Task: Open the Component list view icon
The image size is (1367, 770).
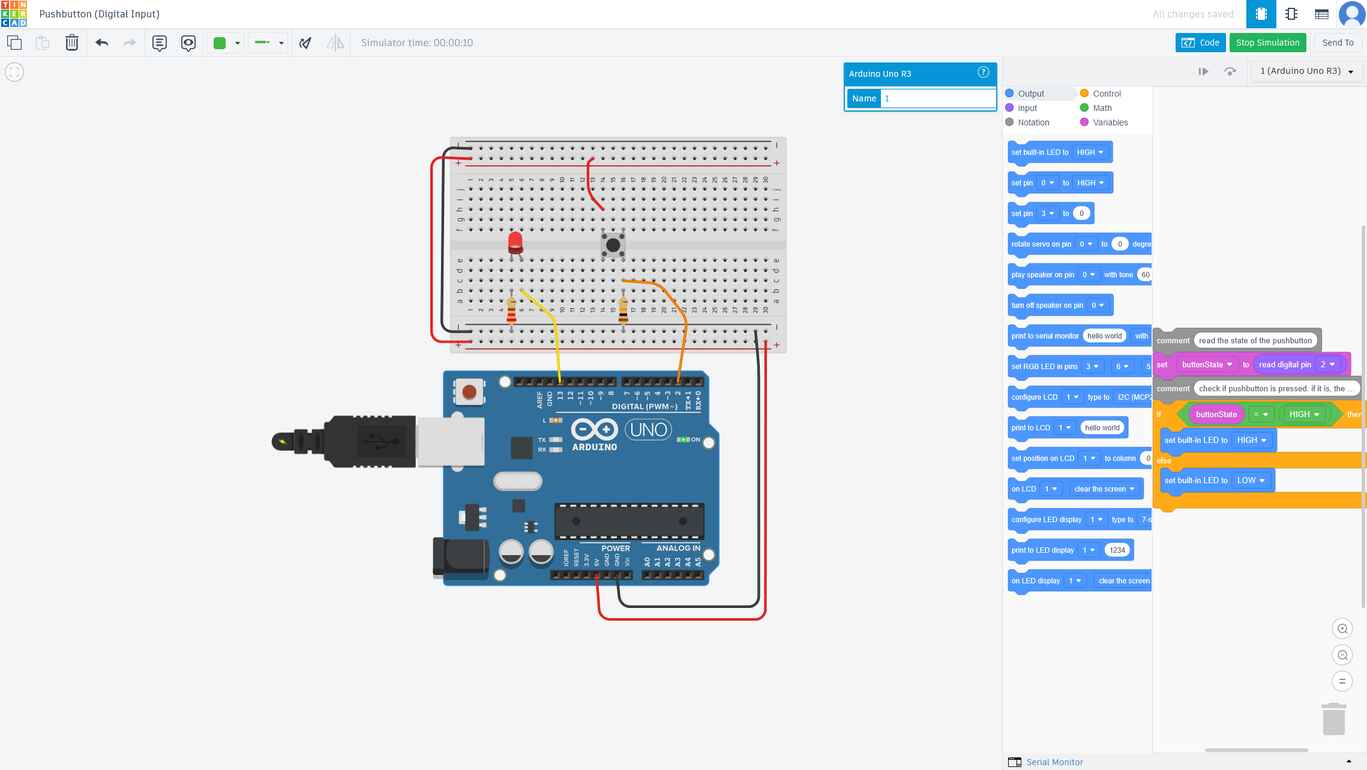Action: click(1321, 14)
